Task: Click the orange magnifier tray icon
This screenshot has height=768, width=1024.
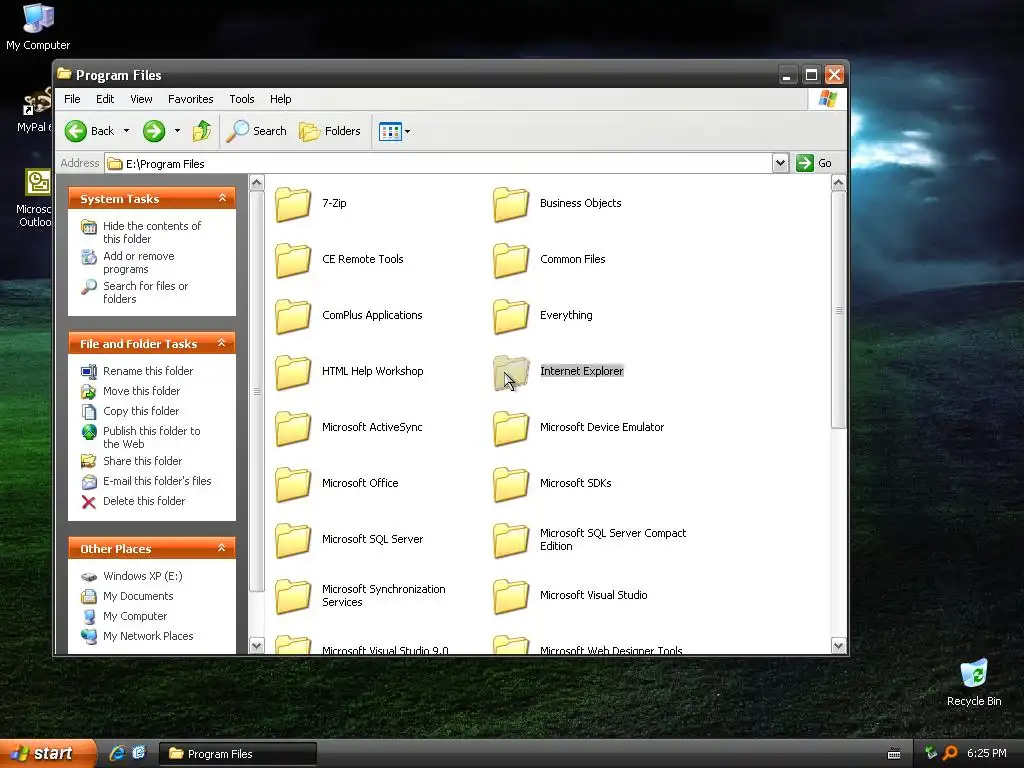Action: point(950,753)
